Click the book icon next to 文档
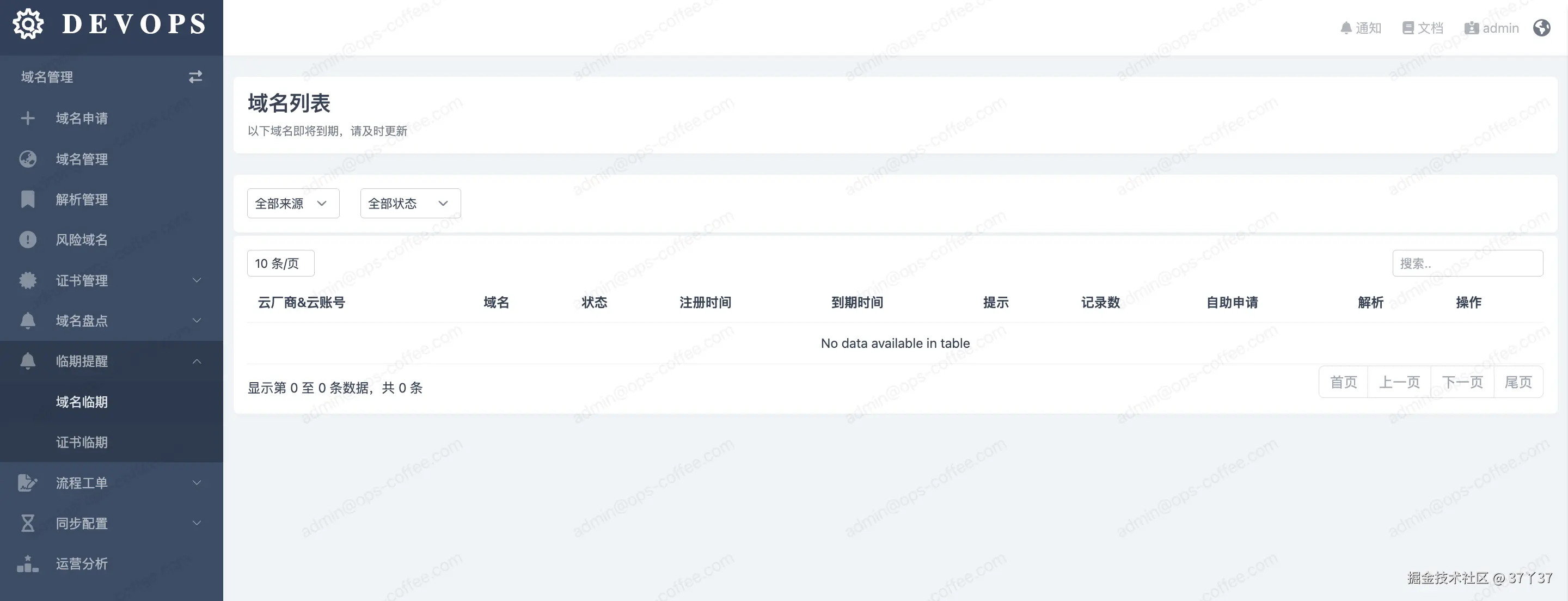 (x=1408, y=28)
